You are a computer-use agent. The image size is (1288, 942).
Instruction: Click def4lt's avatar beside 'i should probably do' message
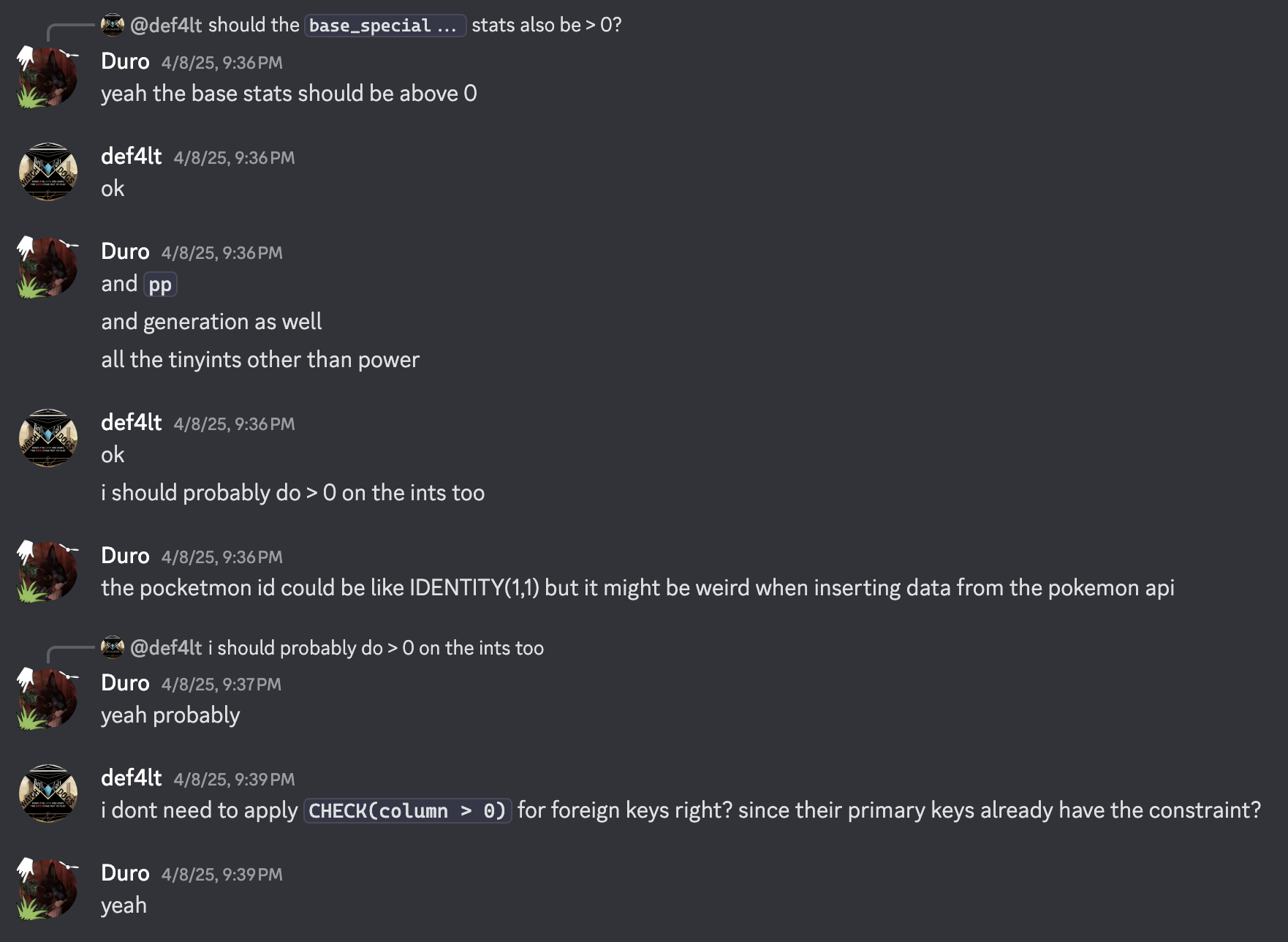tap(48, 438)
